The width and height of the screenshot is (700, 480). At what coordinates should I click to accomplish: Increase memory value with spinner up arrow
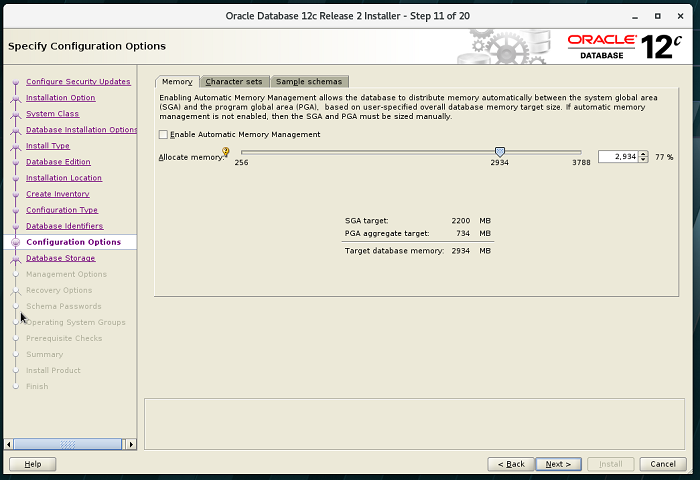click(643, 154)
